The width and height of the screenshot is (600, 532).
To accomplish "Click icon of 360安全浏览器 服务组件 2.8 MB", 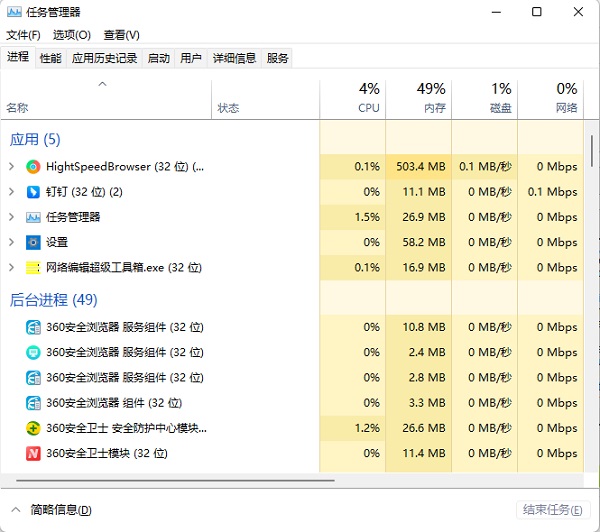I will coord(33,378).
